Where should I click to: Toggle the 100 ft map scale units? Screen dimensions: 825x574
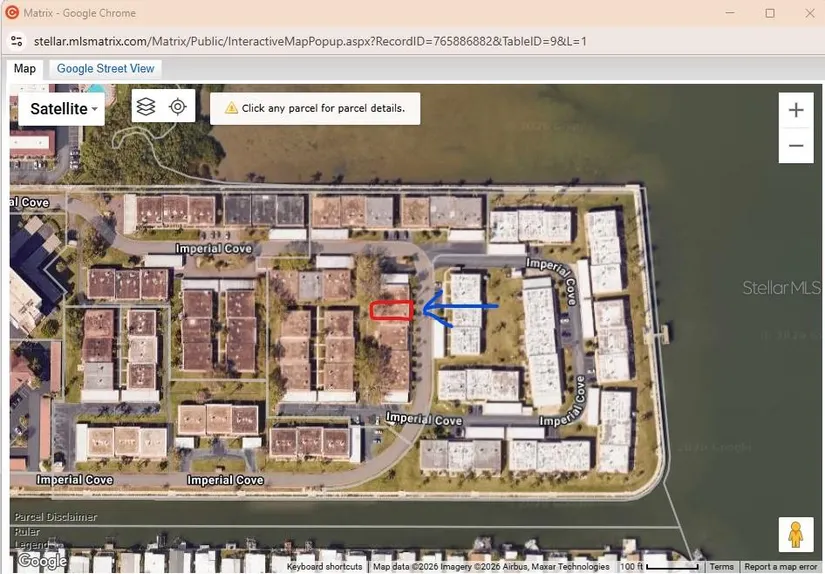[x=660, y=567]
